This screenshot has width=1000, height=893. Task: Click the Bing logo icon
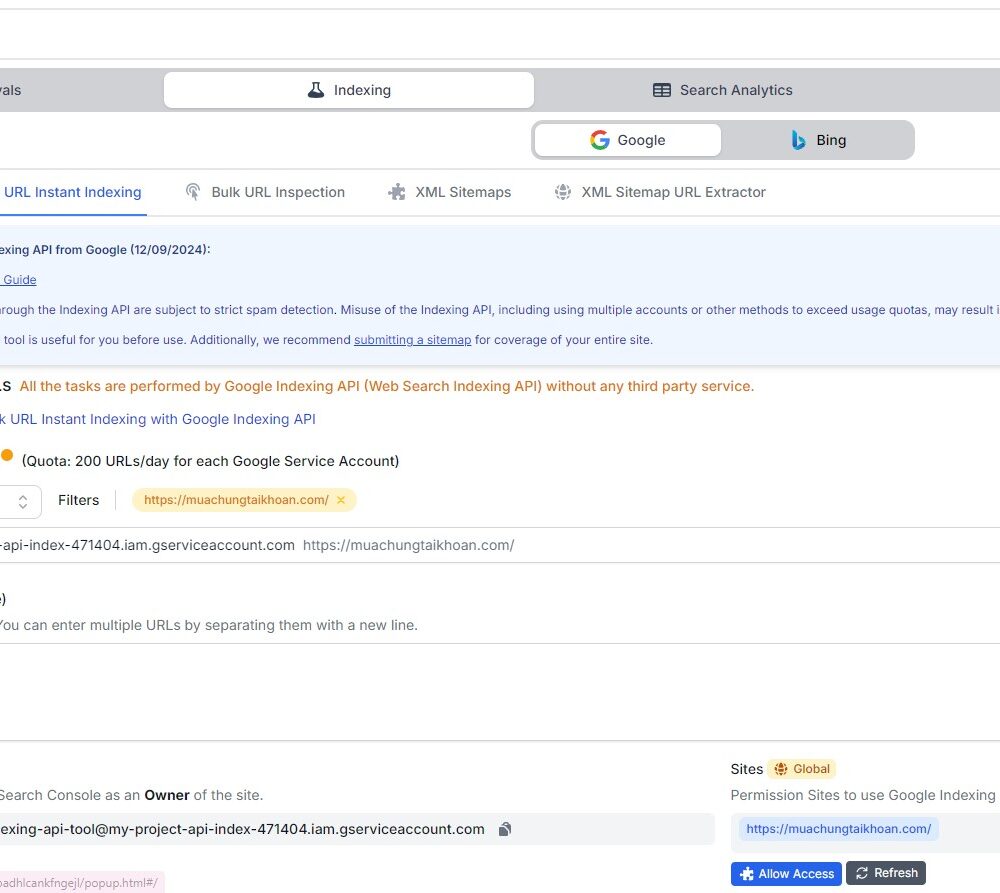tap(797, 140)
